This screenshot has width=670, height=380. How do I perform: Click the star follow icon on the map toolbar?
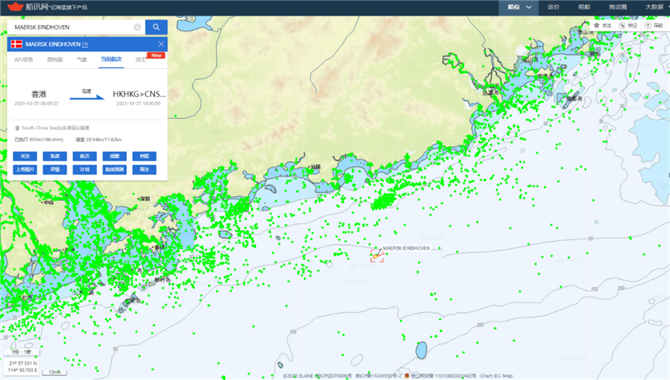tap(597, 25)
